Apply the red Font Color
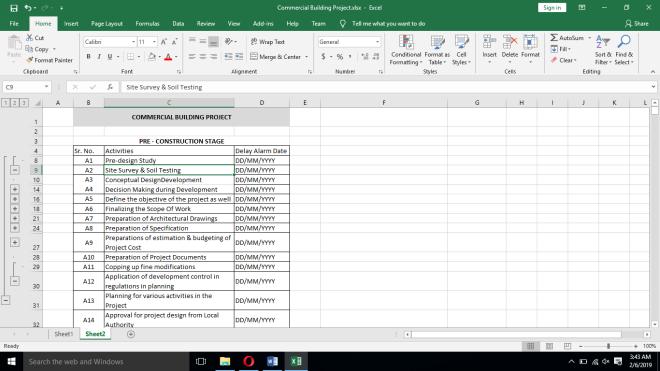 tap(168, 57)
